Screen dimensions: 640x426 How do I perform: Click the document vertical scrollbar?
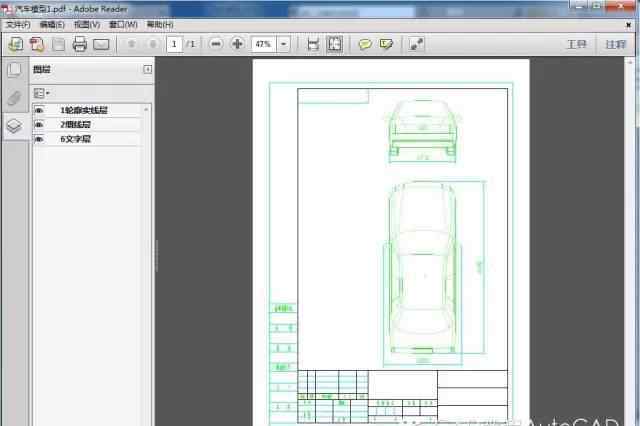(630, 241)
